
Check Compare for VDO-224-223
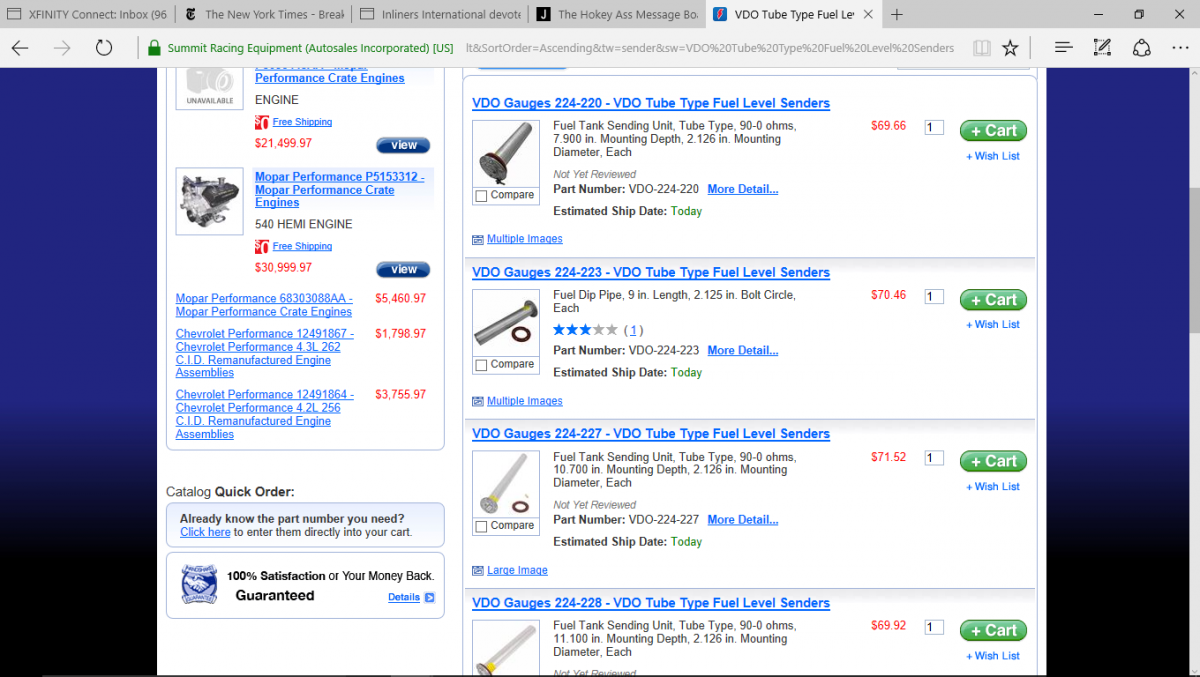pos(482,365)
